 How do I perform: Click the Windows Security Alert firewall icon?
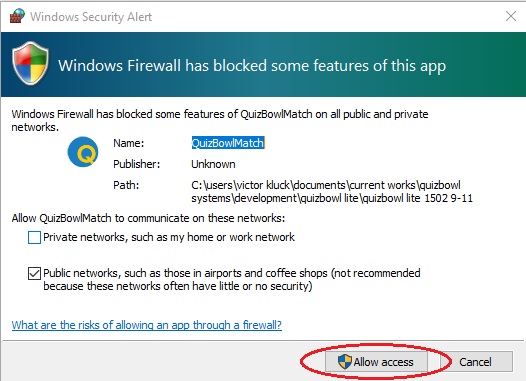pyautogui.click(x=17, y=16)
